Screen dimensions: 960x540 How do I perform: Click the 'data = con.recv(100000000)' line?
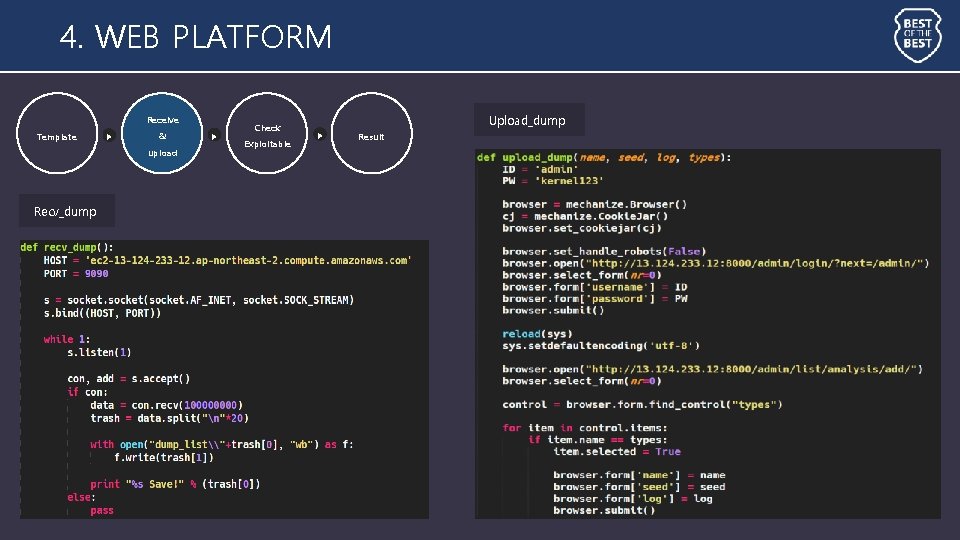[x=167, y=405]
